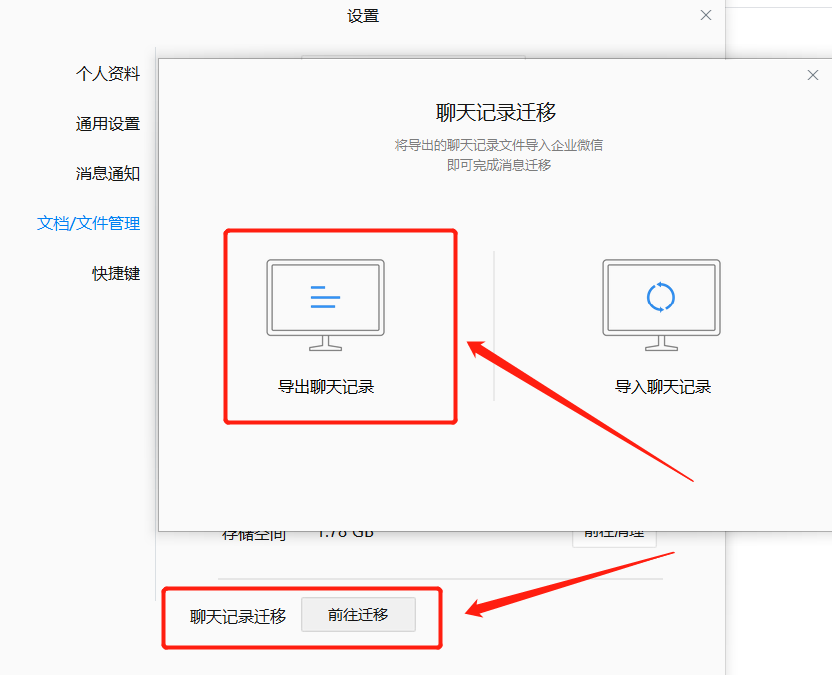Switch to the 设置 settings title area
The width and height of the screenshot is (832, 675).
pyautogui.click(x=363, y=16)
